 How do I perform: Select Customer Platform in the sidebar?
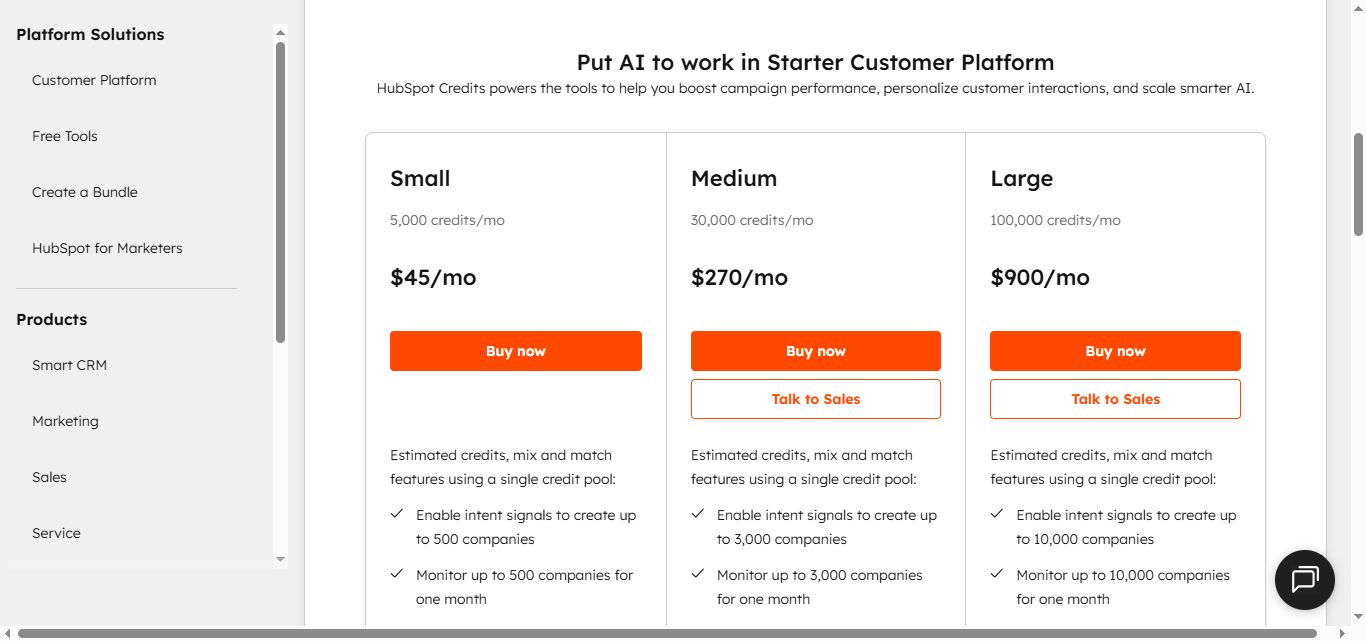pyautogui.click(x=94, y=80)
